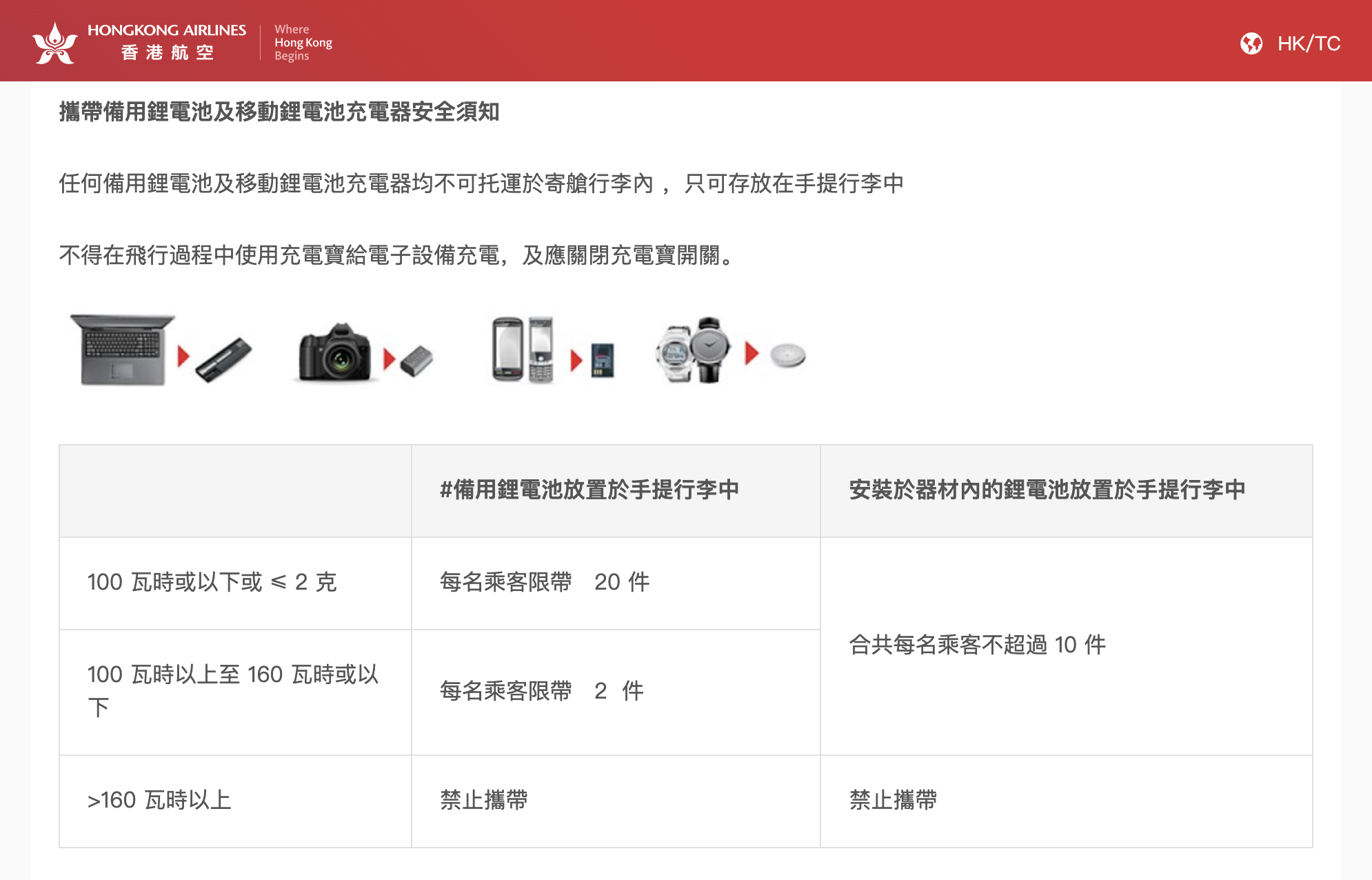Image resolution: width=1372 pixels, height=880 pixels.
Task: Click the page heading about lithium battery safety
Action: 279,112
